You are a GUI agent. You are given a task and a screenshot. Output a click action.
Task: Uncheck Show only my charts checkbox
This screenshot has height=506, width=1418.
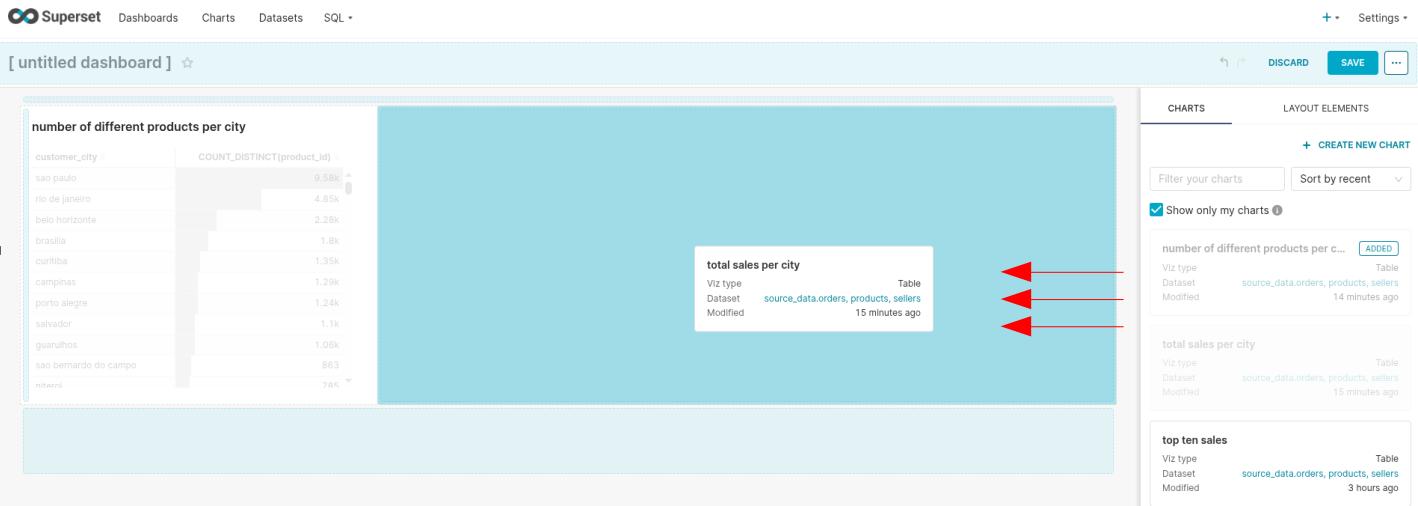(x=1157, y=210)
